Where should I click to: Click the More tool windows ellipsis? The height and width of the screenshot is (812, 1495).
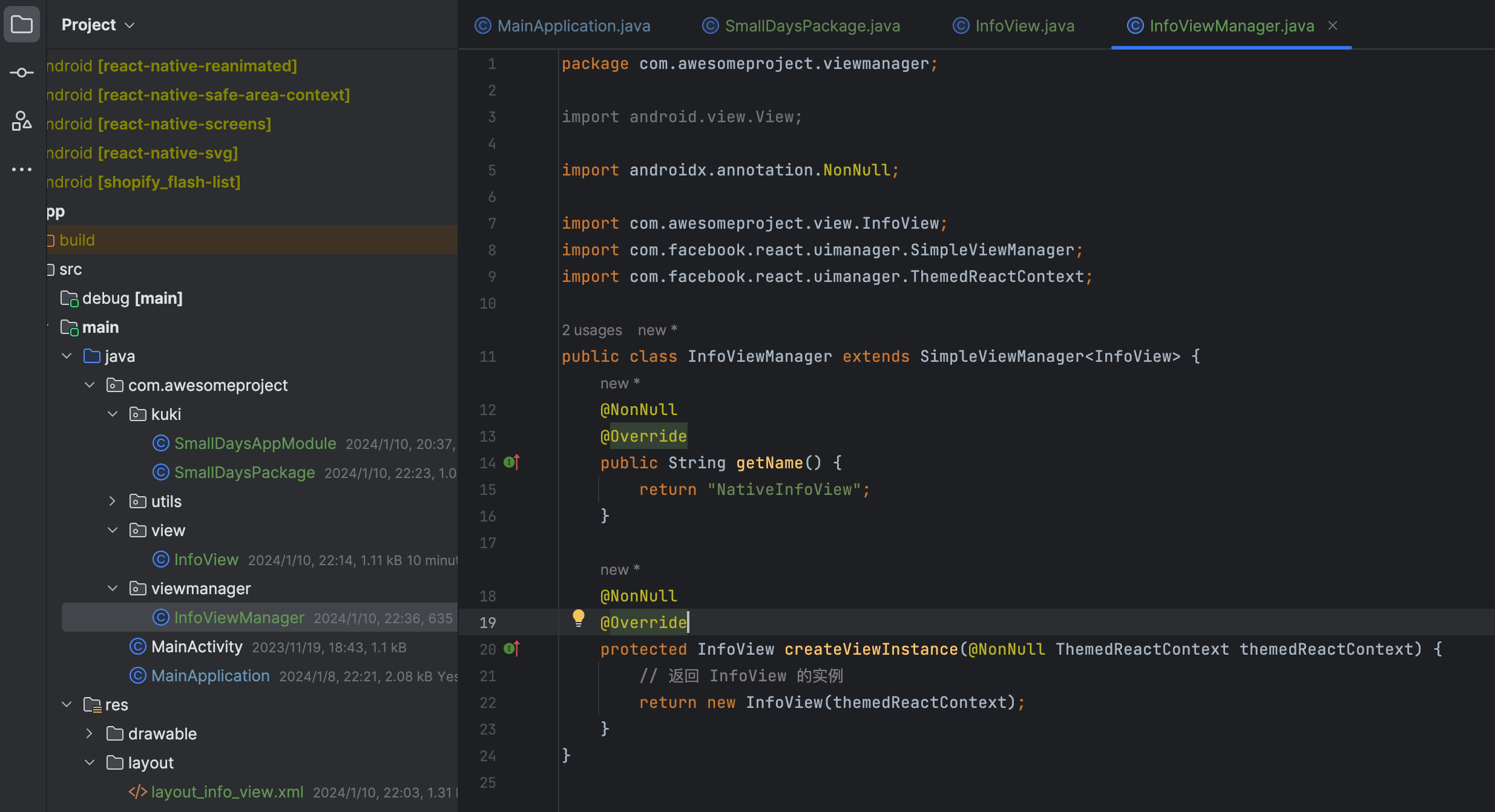click(22, 169)
